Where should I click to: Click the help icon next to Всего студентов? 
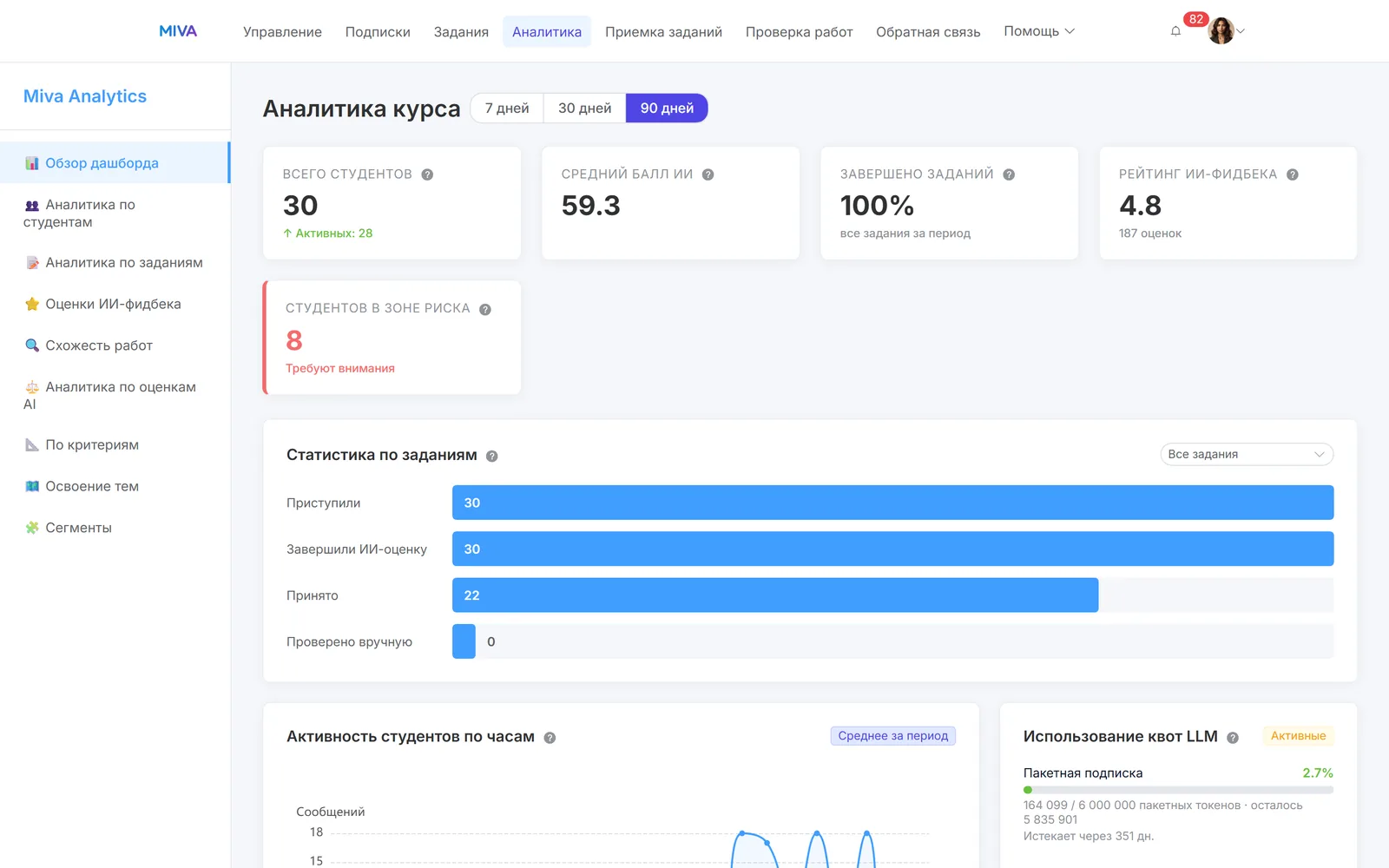pyautogui.click(x=427, y=174)
